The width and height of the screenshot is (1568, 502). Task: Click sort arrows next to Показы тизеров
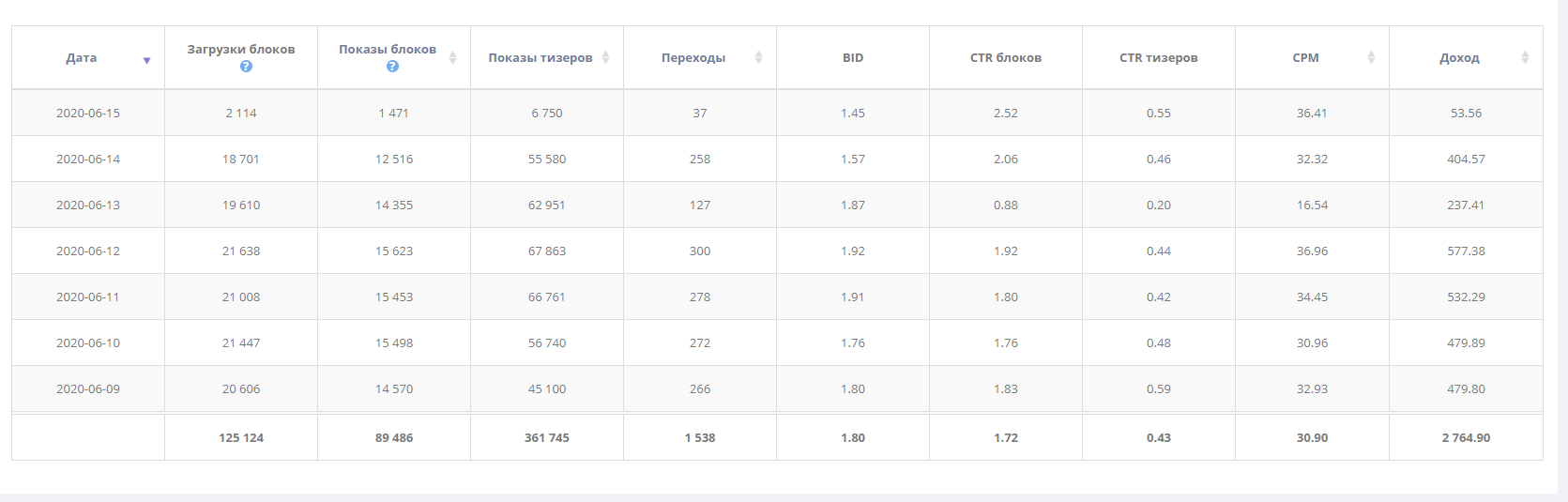coord(605,57)
